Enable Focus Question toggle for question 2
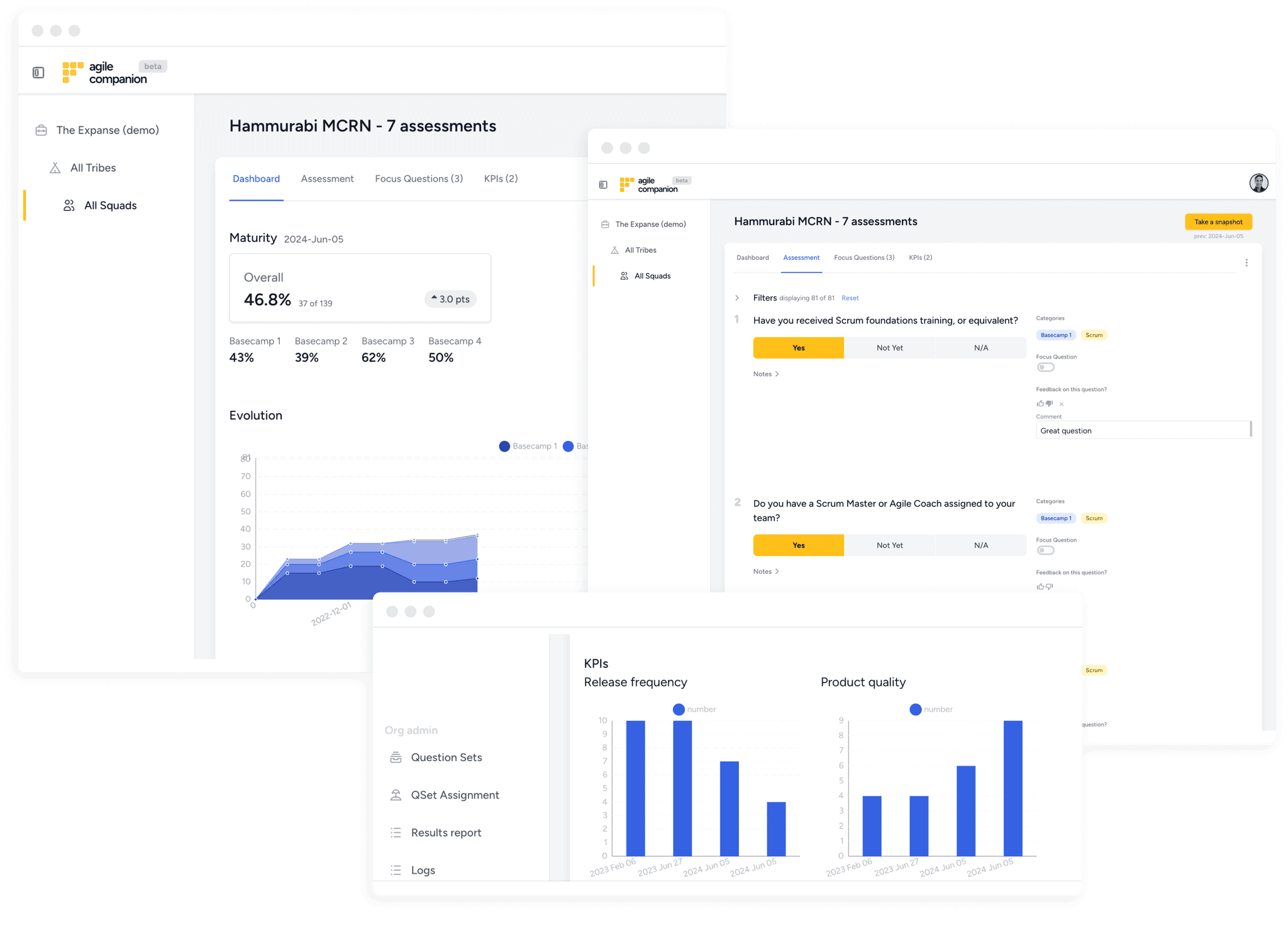 tap(1045, 550)
